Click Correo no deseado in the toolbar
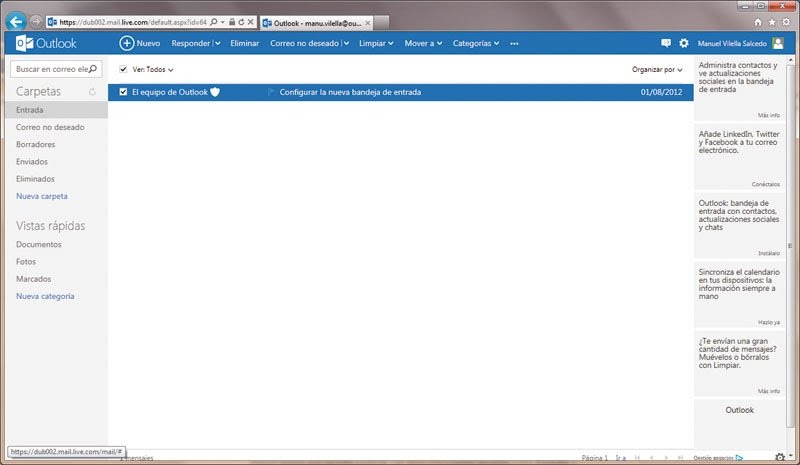Viewport: 800px width, 465px height. pyautogui.click(x=305, y=43)
